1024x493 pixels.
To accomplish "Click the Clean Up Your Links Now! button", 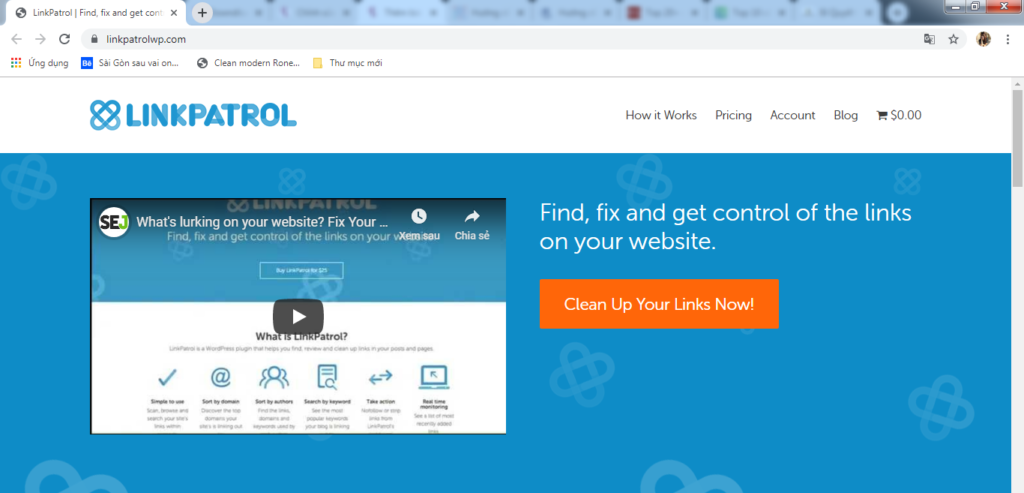I will [x=659, y=304].
